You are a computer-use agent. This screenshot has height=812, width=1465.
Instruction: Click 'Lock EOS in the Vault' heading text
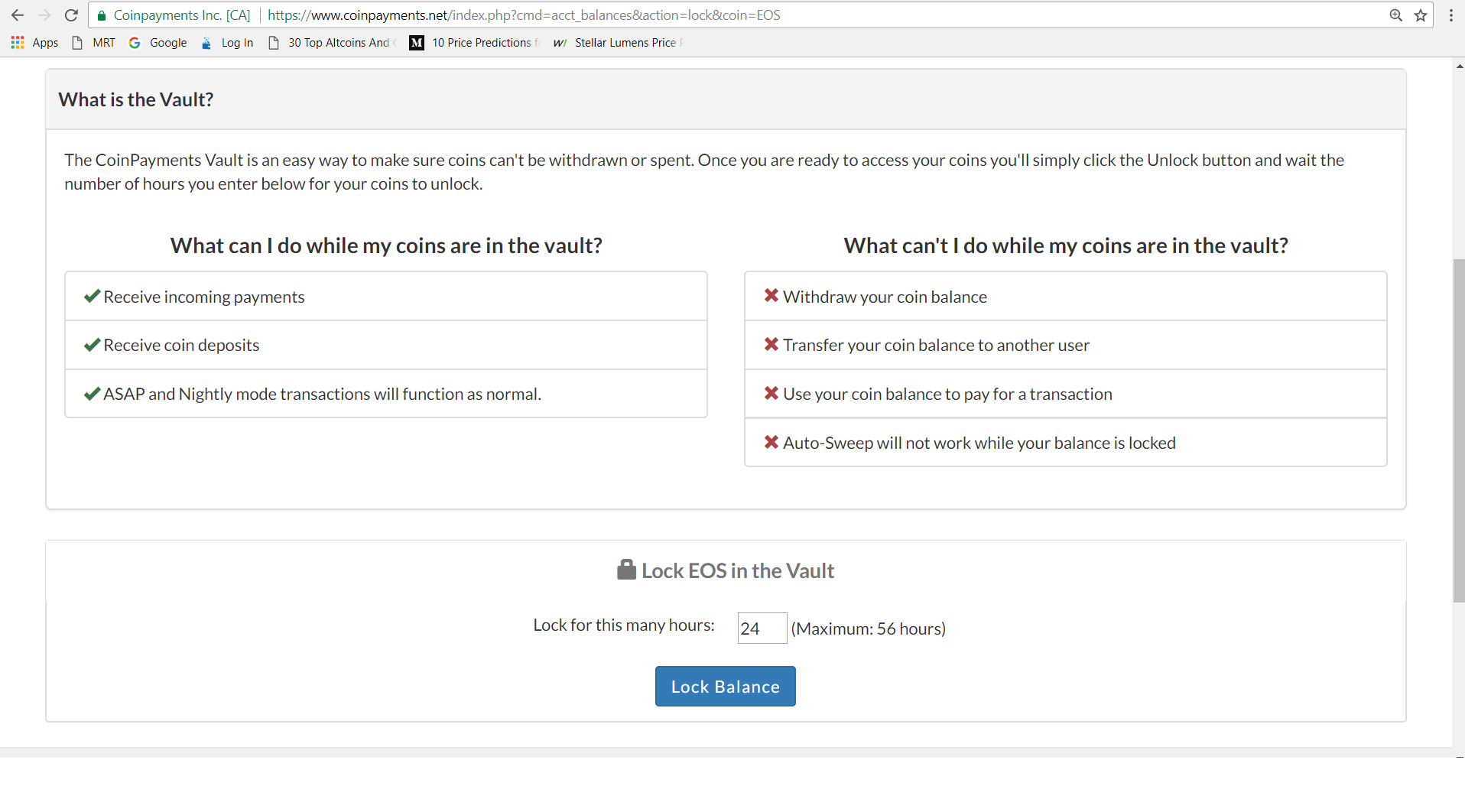(738, 570)
